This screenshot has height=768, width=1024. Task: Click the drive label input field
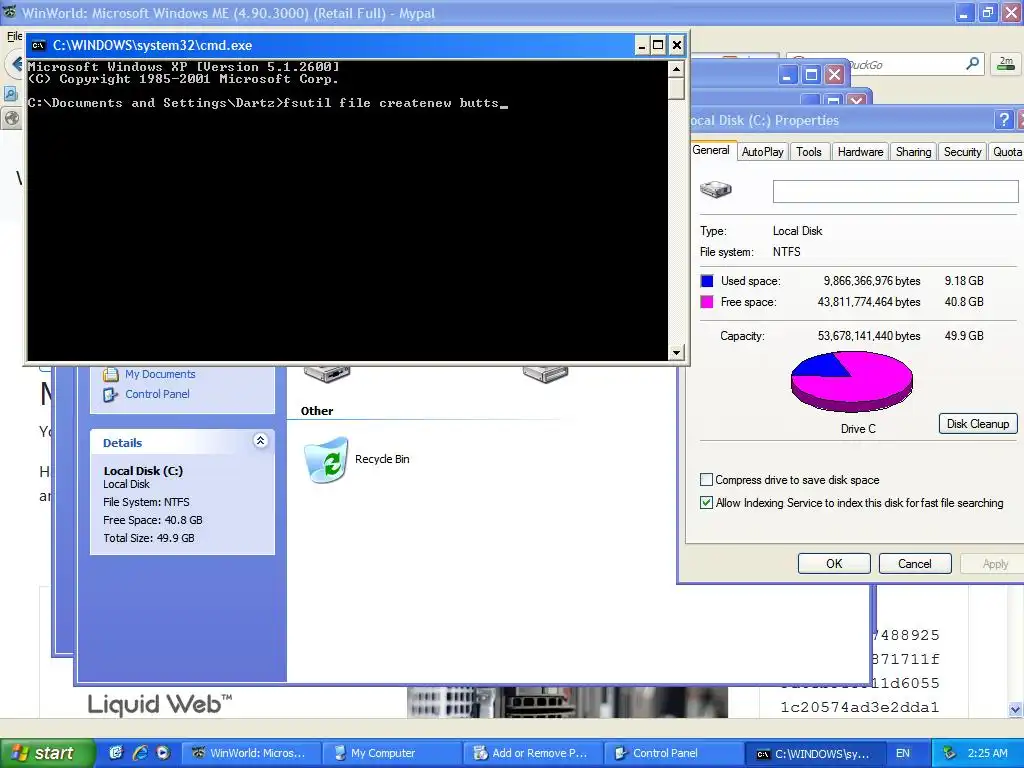pyautogui.click(x=895, y=191)
